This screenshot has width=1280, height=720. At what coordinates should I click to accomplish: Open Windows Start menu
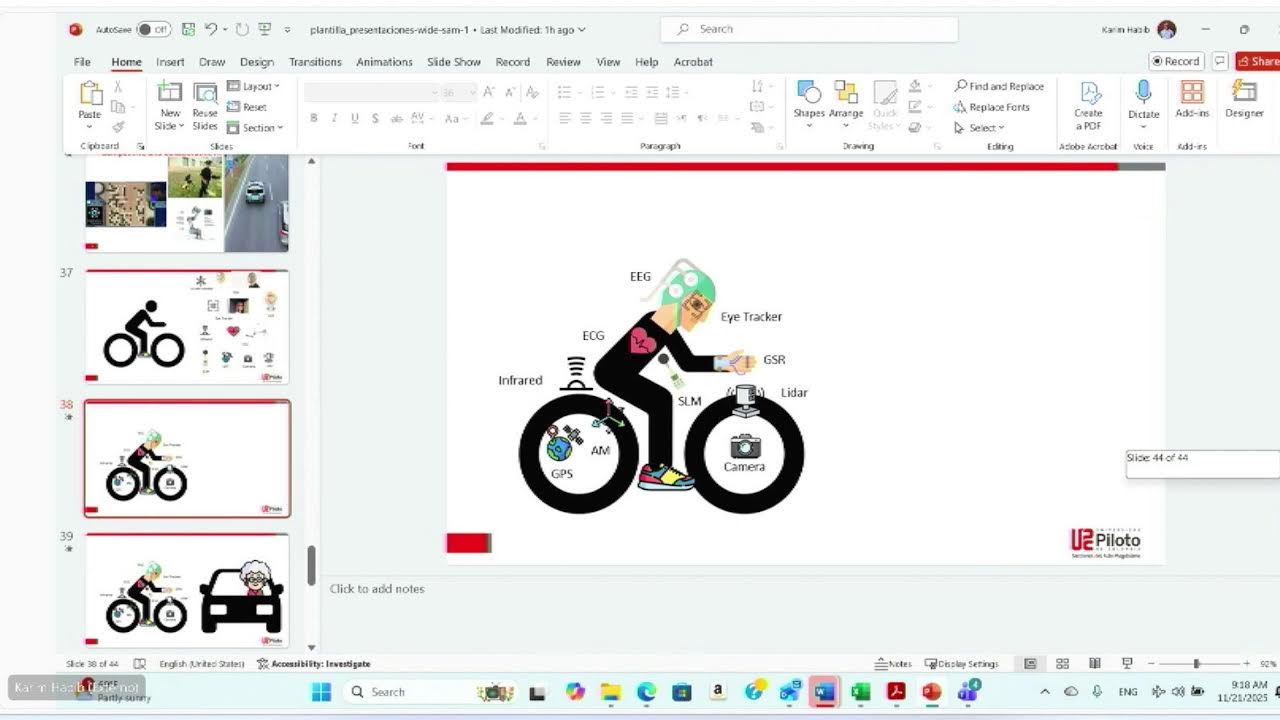pos(321,692)
